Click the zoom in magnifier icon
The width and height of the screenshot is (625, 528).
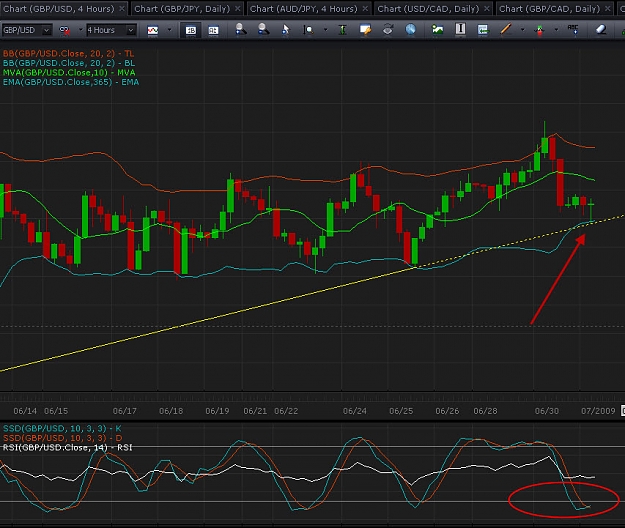[x=240, y=29]
